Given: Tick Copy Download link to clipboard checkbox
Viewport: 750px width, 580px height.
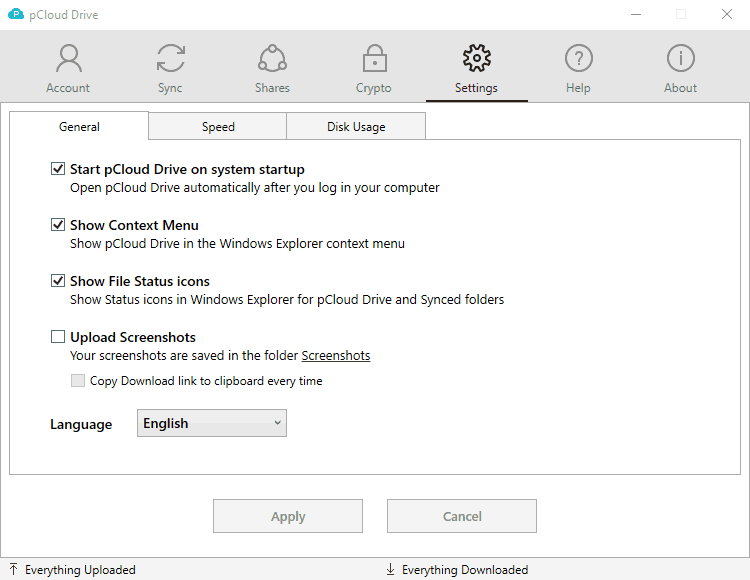Looking at the screenshot, I should click(77, 381).
